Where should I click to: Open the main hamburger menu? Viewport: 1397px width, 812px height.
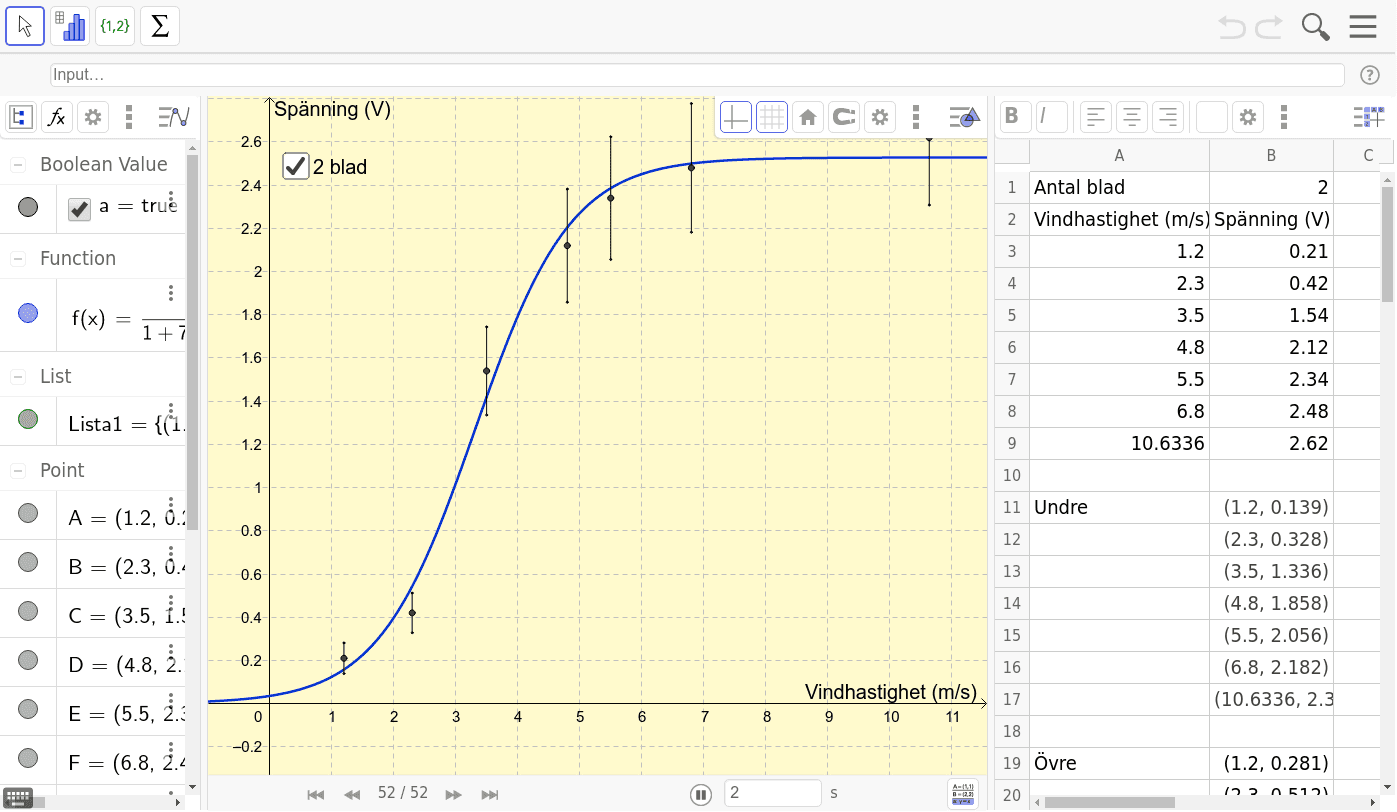click(1363, 26)
